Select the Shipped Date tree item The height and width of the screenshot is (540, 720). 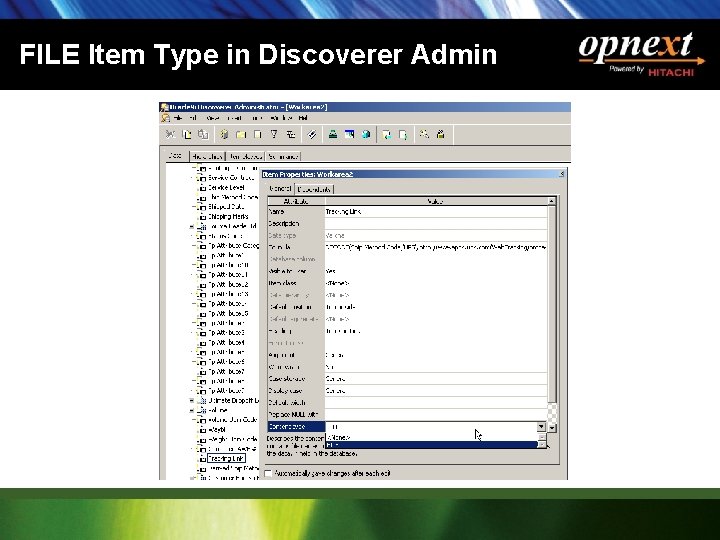tap(226, 207)
